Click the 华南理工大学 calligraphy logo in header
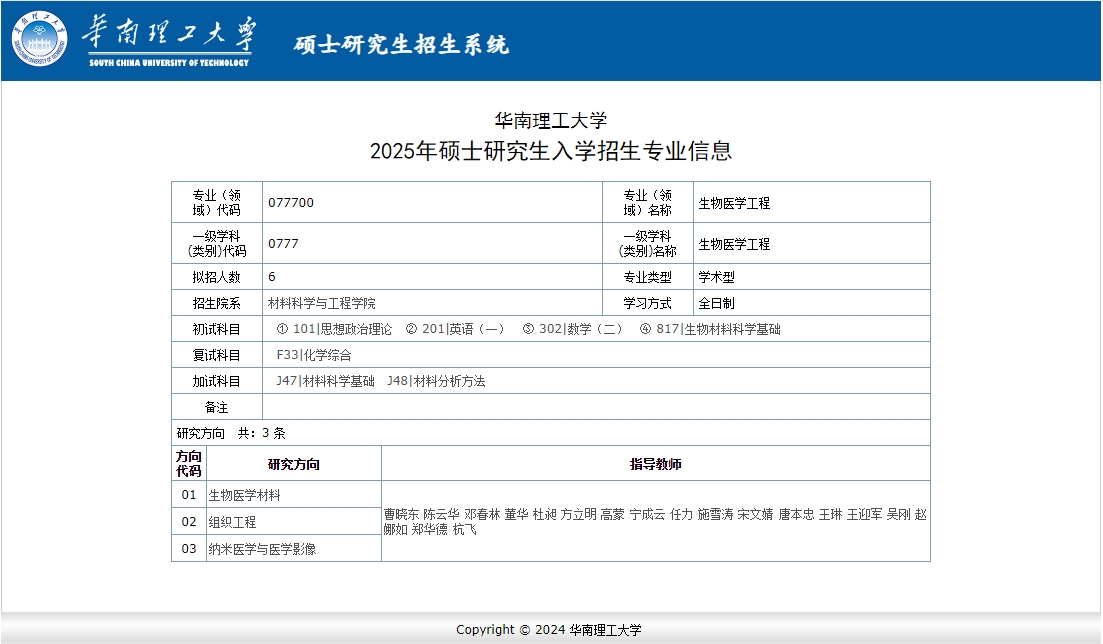 tap(169, 40)
